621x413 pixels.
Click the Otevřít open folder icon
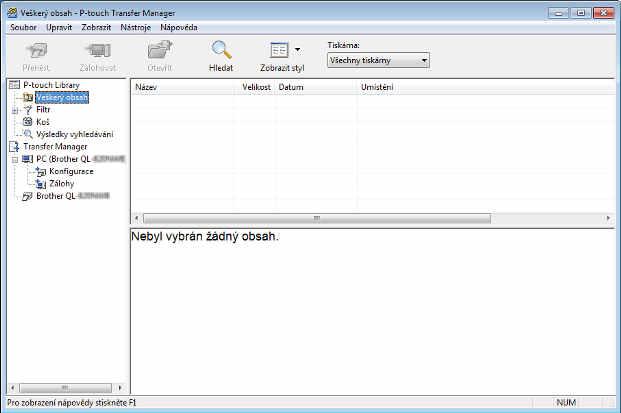coord(160,51)
